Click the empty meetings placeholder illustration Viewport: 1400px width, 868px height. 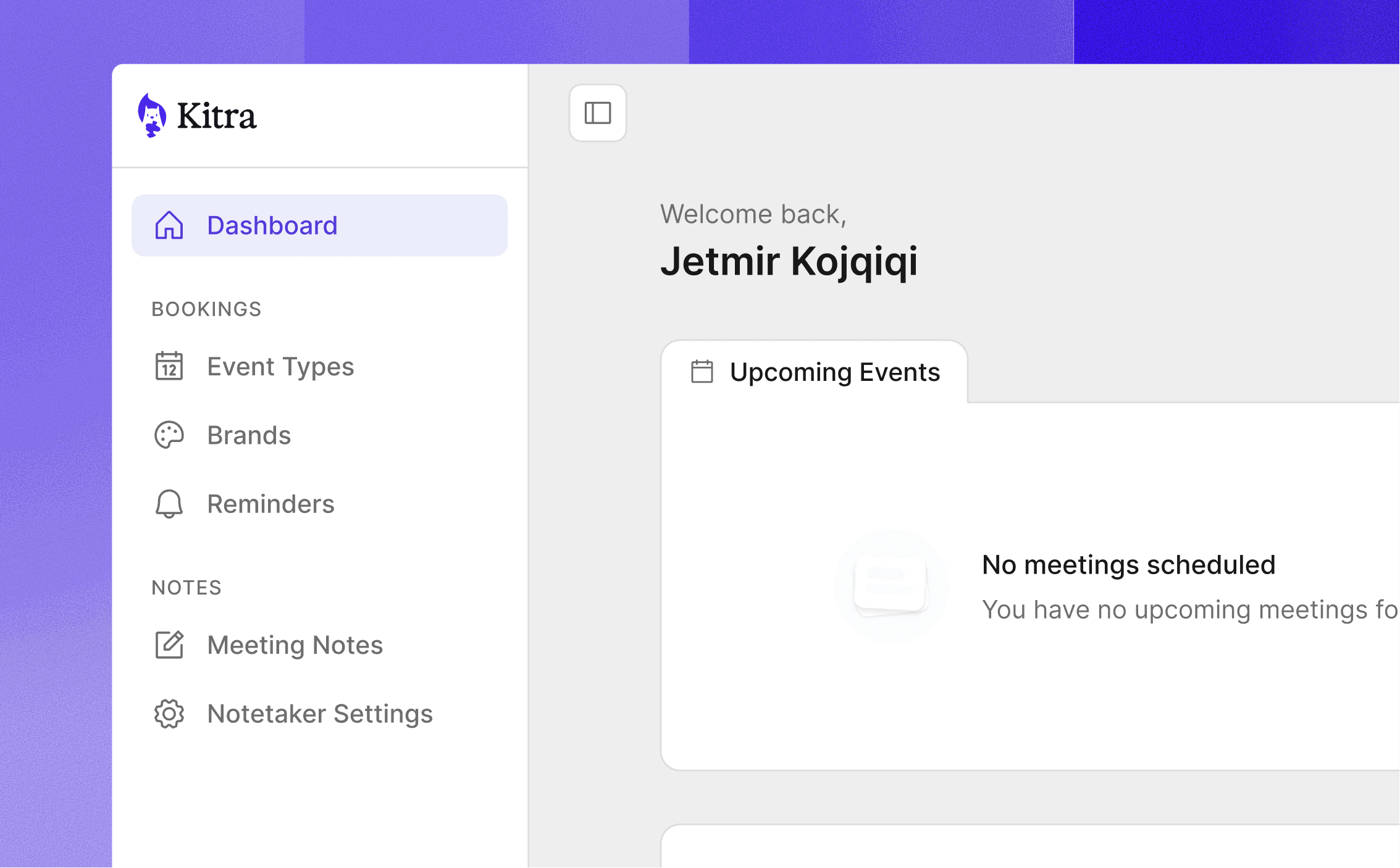[891, 586]
